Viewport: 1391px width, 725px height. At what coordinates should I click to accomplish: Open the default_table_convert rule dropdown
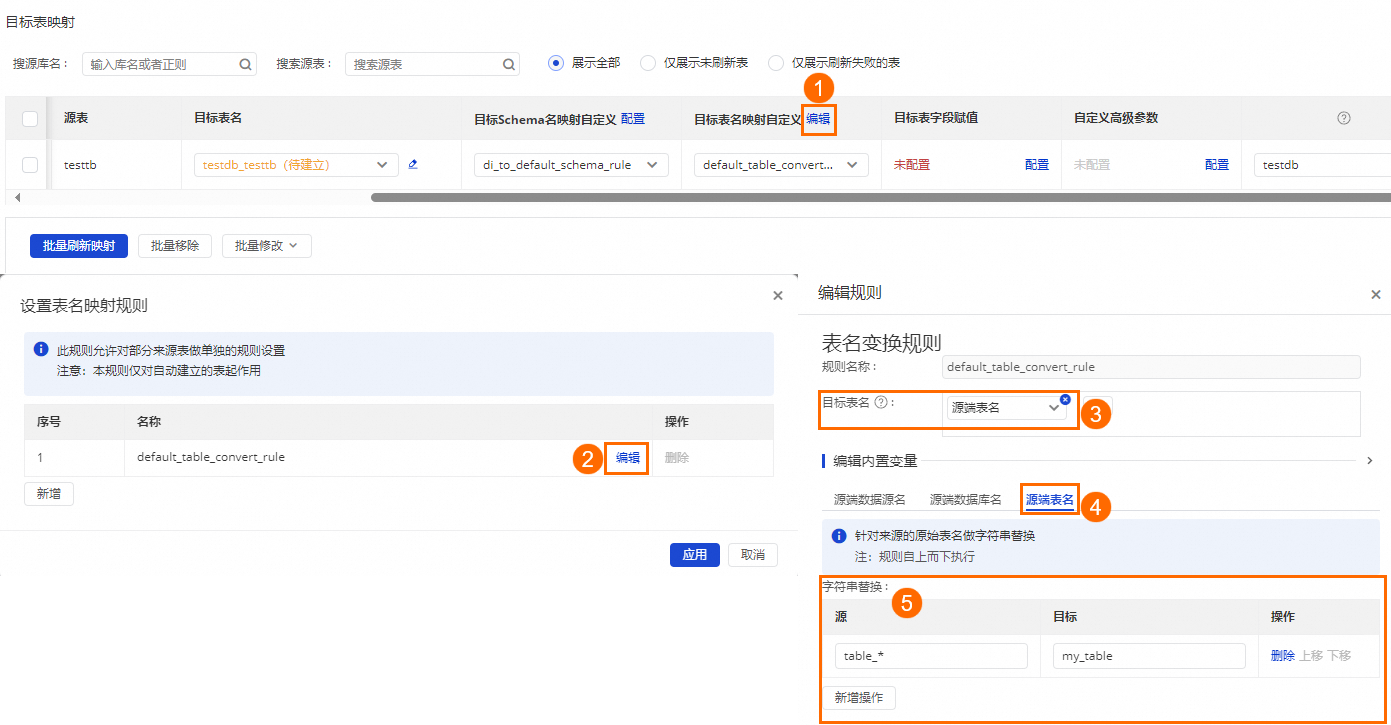[781, 165]
